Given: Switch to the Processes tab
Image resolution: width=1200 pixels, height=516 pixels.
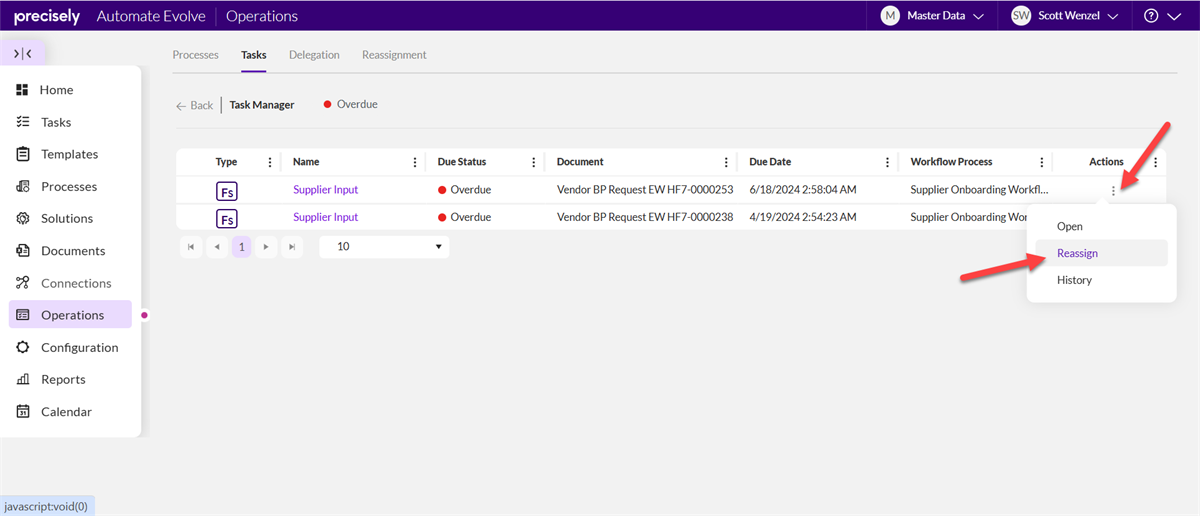Looking at the screenshot, I should click(x=195, y=55).
